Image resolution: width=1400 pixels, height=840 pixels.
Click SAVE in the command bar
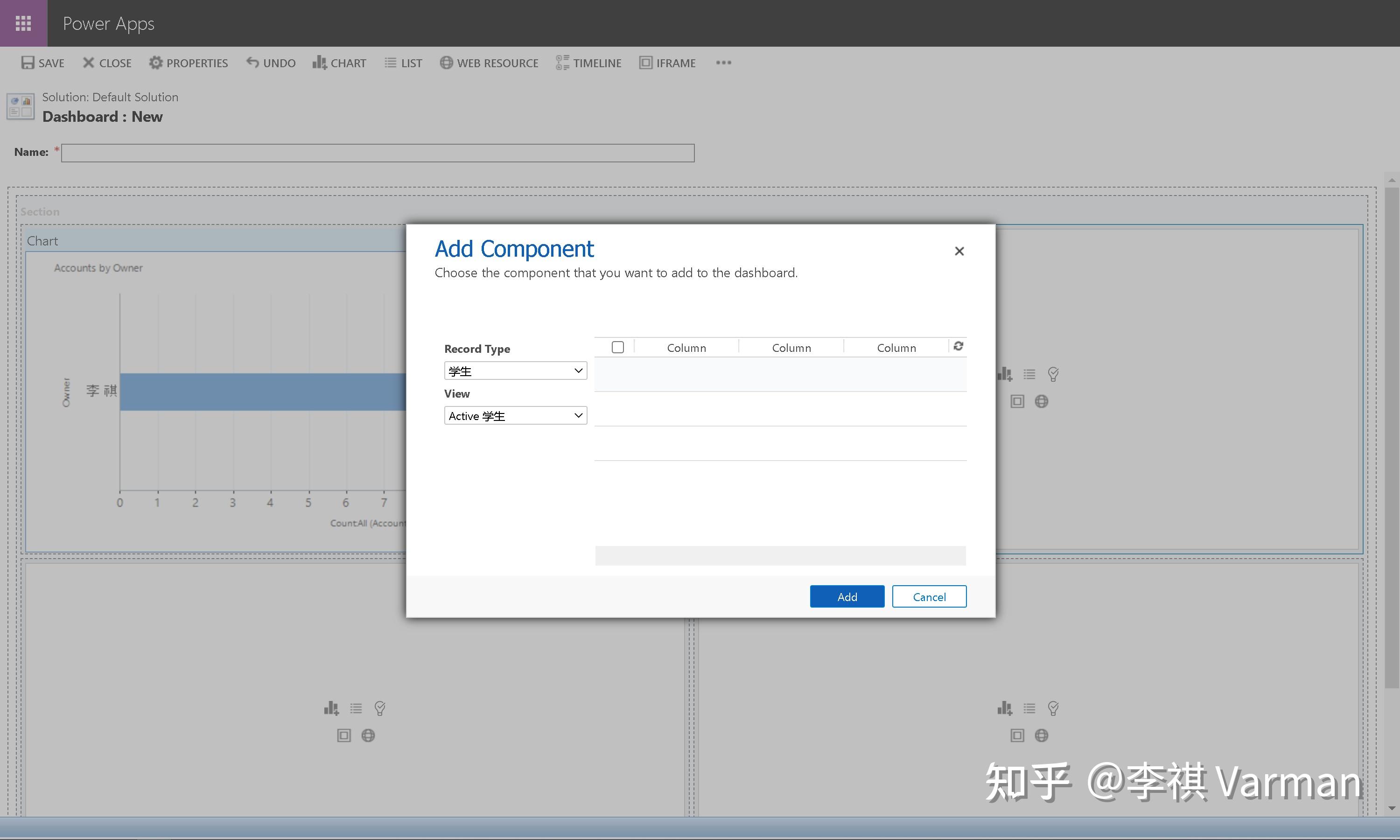[43, 63]
